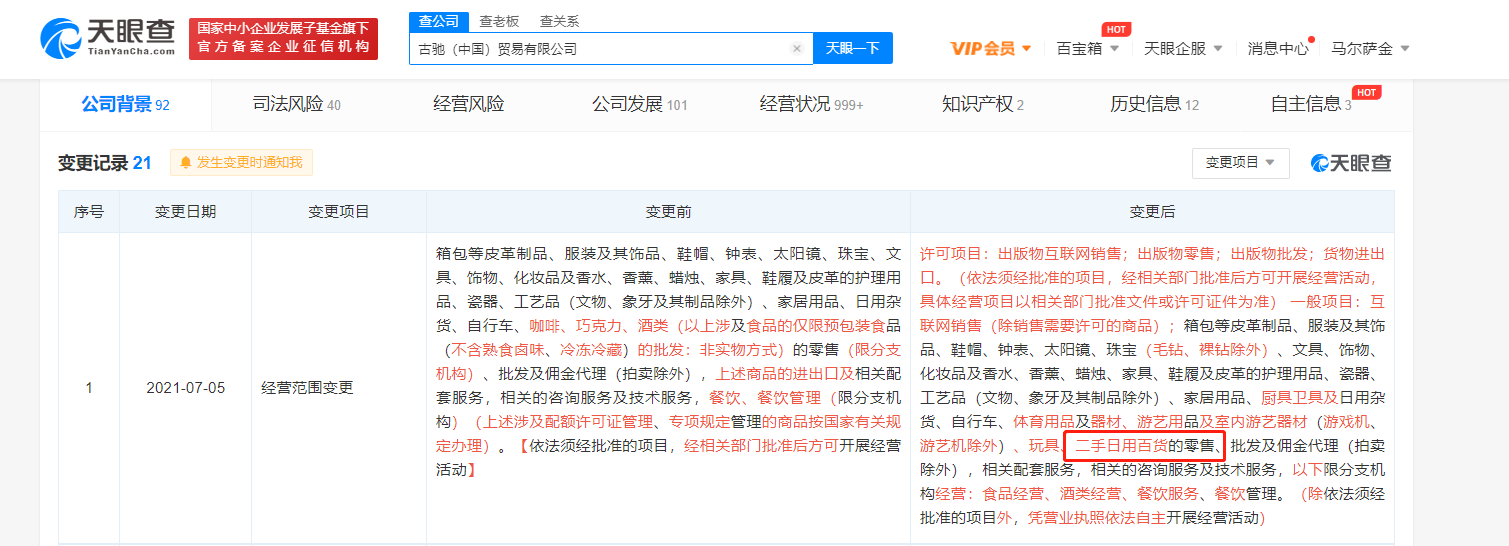Click the 变更项目 column header
Screen dimensions: 1509x546
click(x=338, y=212)
